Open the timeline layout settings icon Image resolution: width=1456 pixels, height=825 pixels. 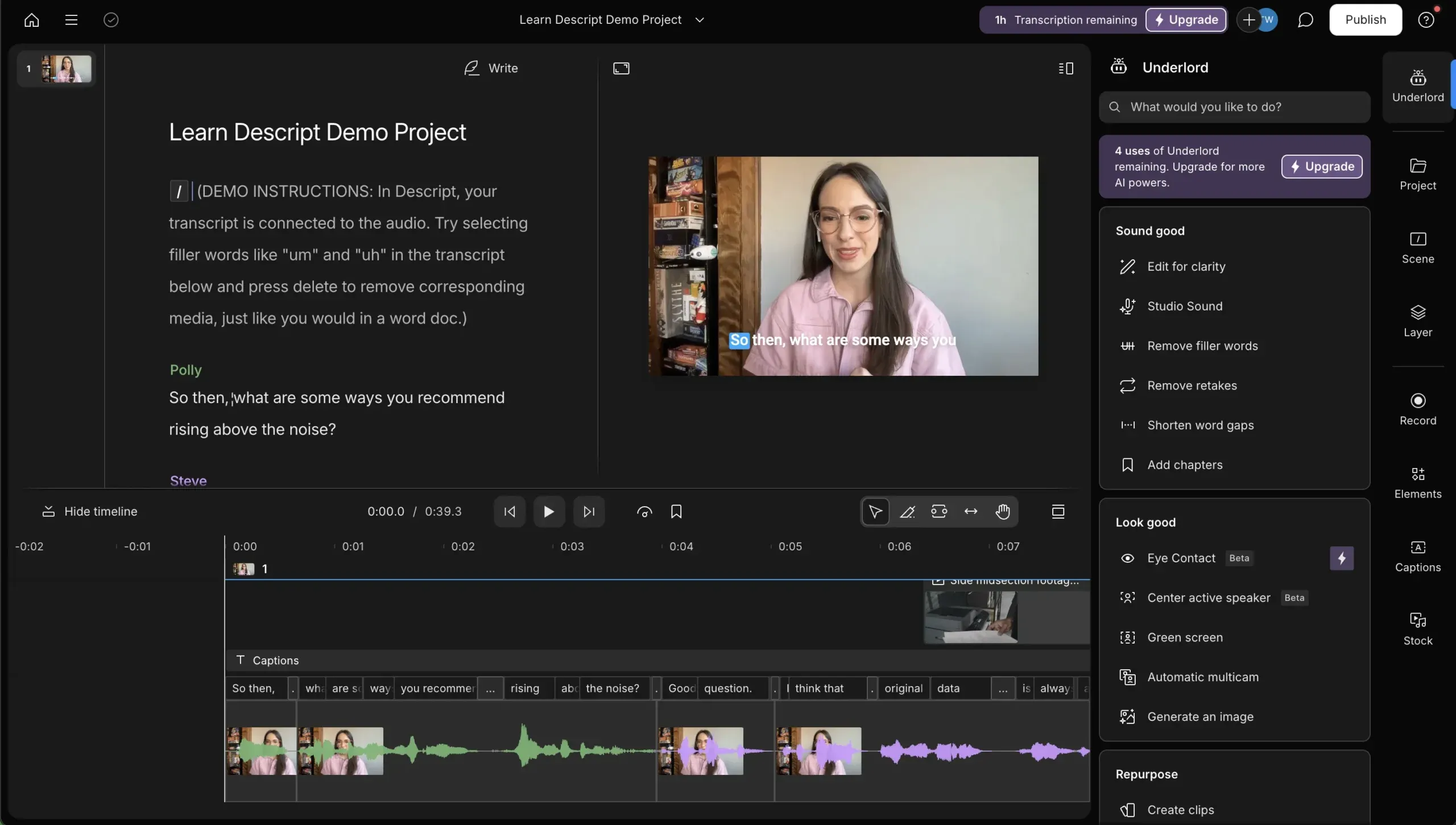coord(1058,512)
